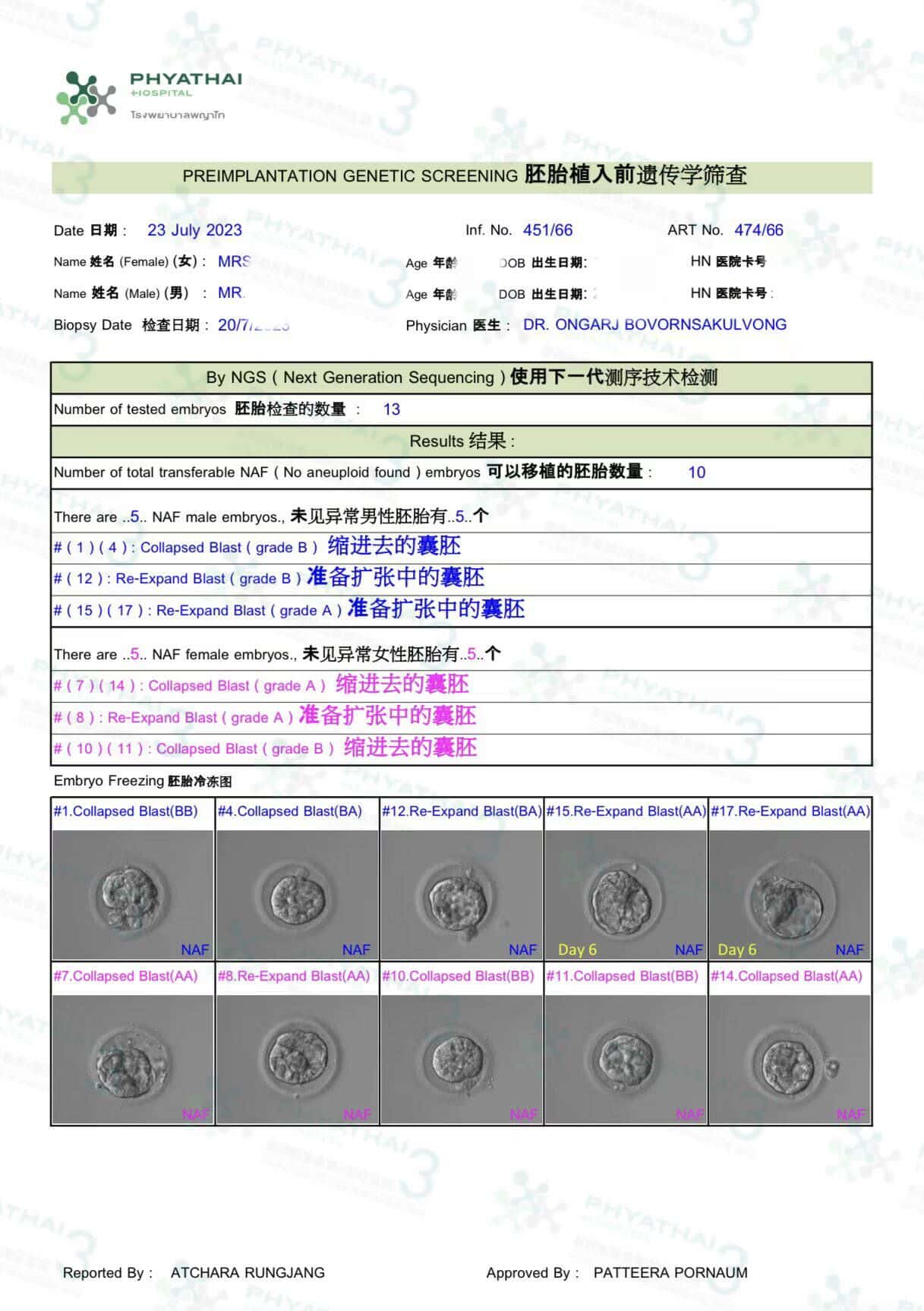Click the Results header row
Viewport: 924px width, 1311px height.
[x=462, y=441]
